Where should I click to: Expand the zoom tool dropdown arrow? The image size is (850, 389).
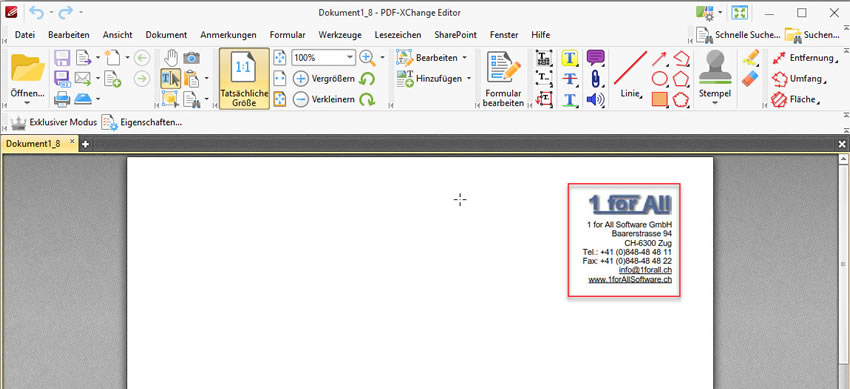382,57
